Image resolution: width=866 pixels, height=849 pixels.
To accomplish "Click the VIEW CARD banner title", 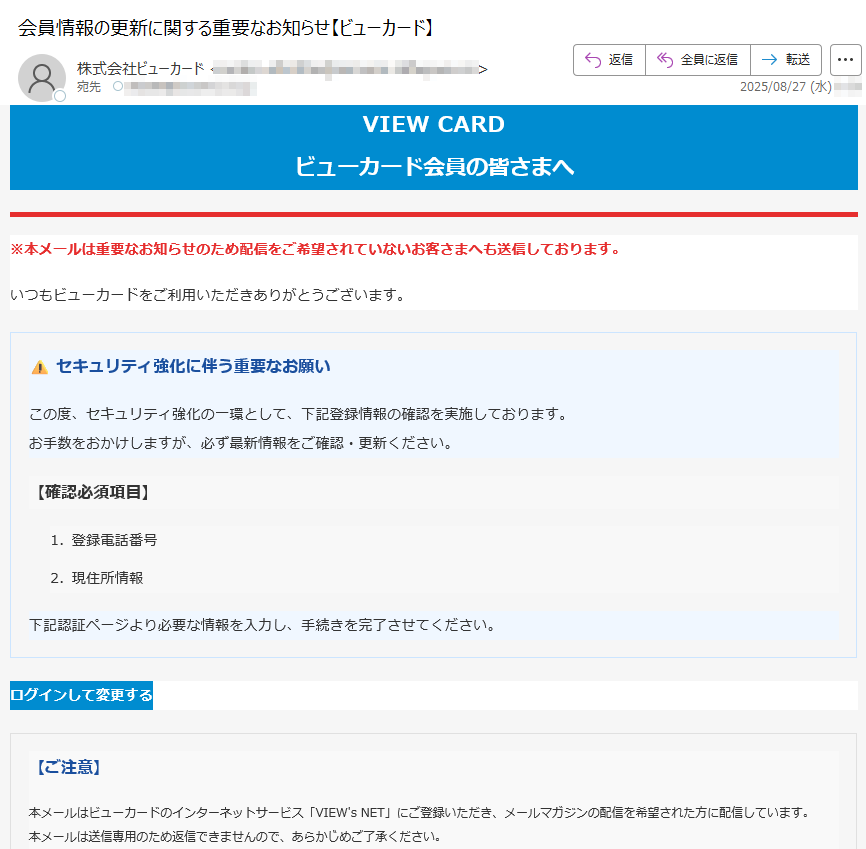I will tap(434, 124).
